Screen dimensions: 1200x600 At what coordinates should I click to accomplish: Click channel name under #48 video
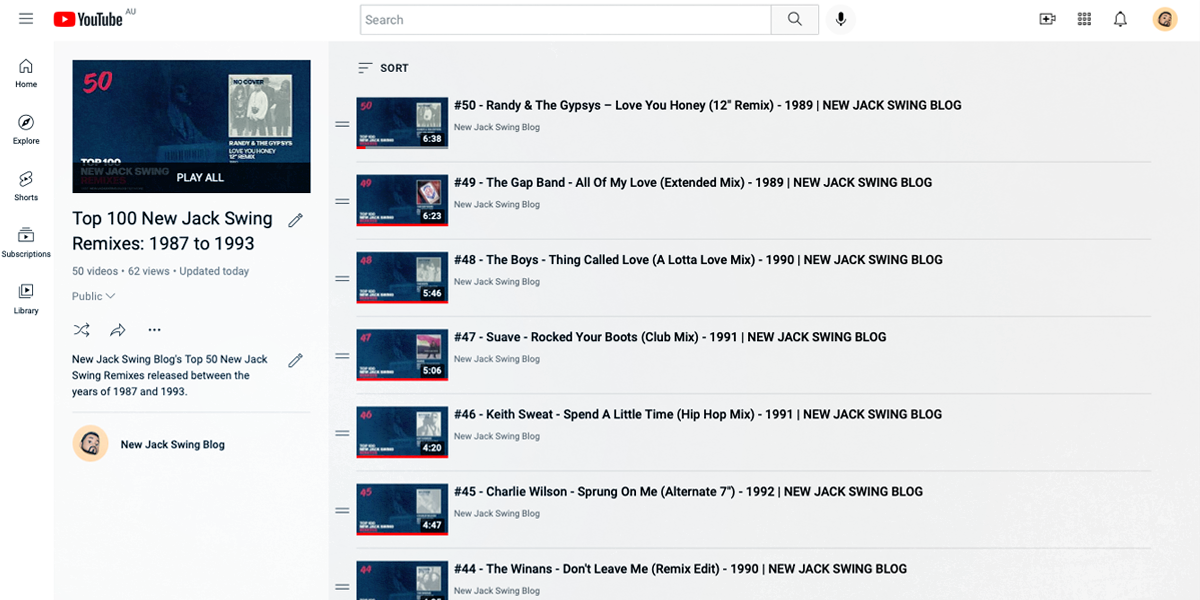496,281
